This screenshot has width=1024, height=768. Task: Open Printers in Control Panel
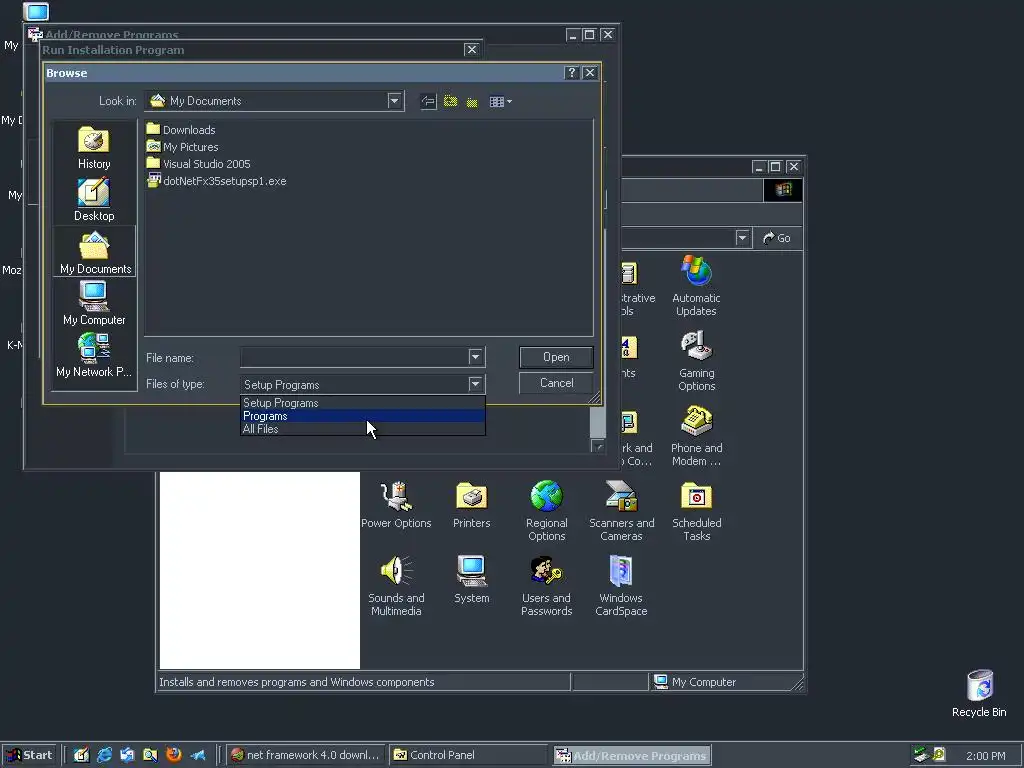click(x=472, y=505)
